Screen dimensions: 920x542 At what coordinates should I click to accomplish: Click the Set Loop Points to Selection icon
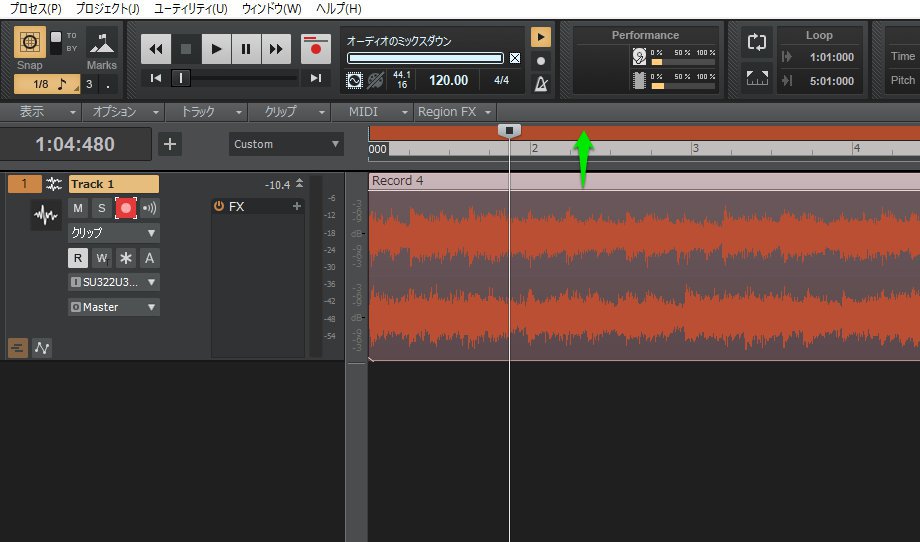[x=757, y=78]
